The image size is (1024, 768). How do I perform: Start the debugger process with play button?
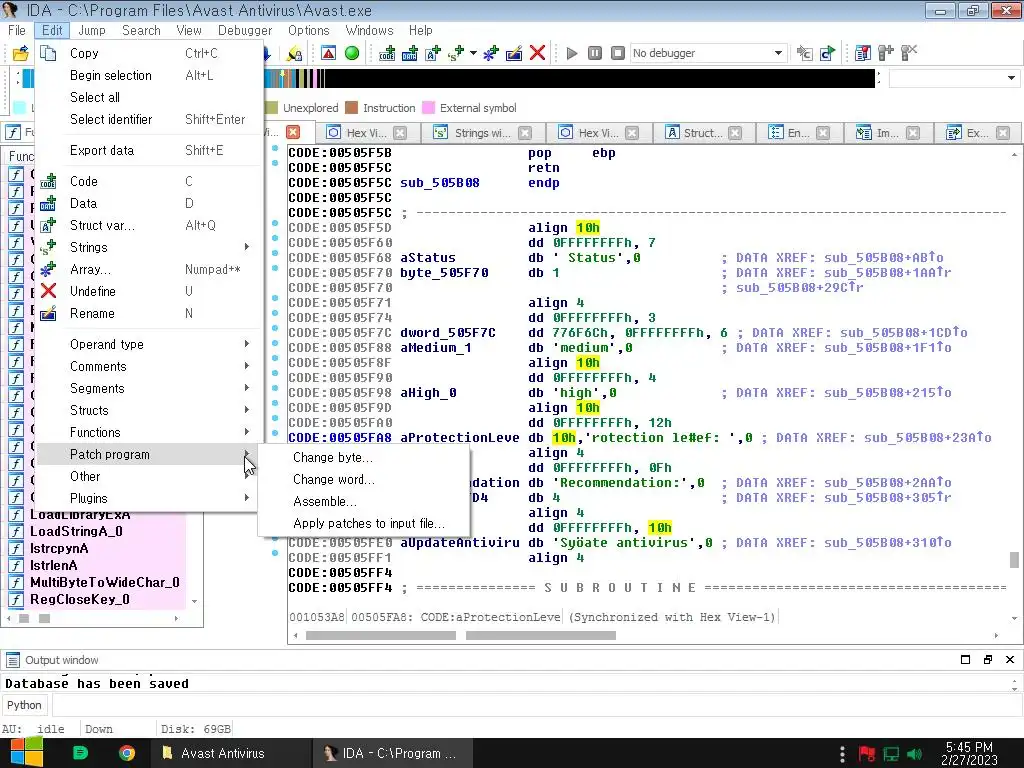click(x=572, y=53)
